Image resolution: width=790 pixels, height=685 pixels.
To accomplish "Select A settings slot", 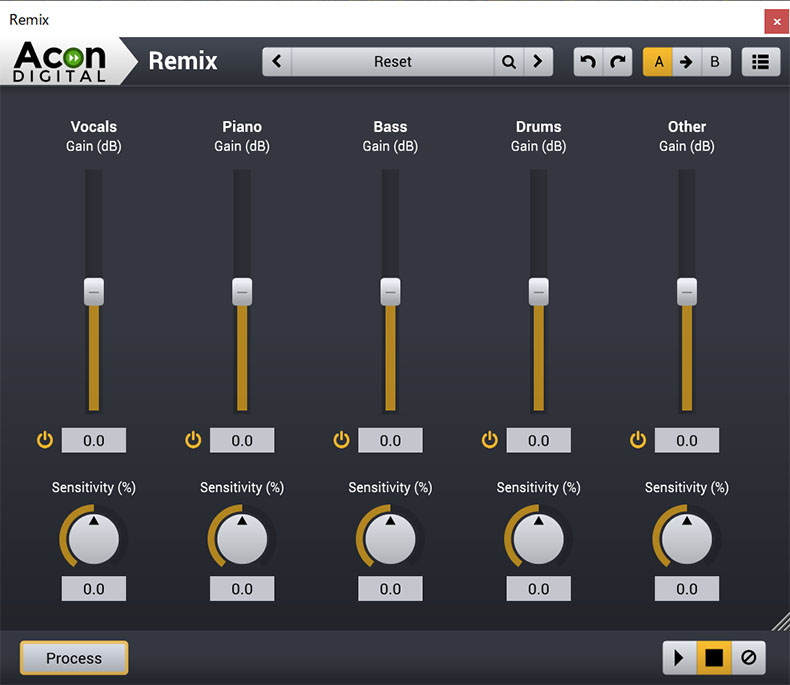I will click(657, 61).
